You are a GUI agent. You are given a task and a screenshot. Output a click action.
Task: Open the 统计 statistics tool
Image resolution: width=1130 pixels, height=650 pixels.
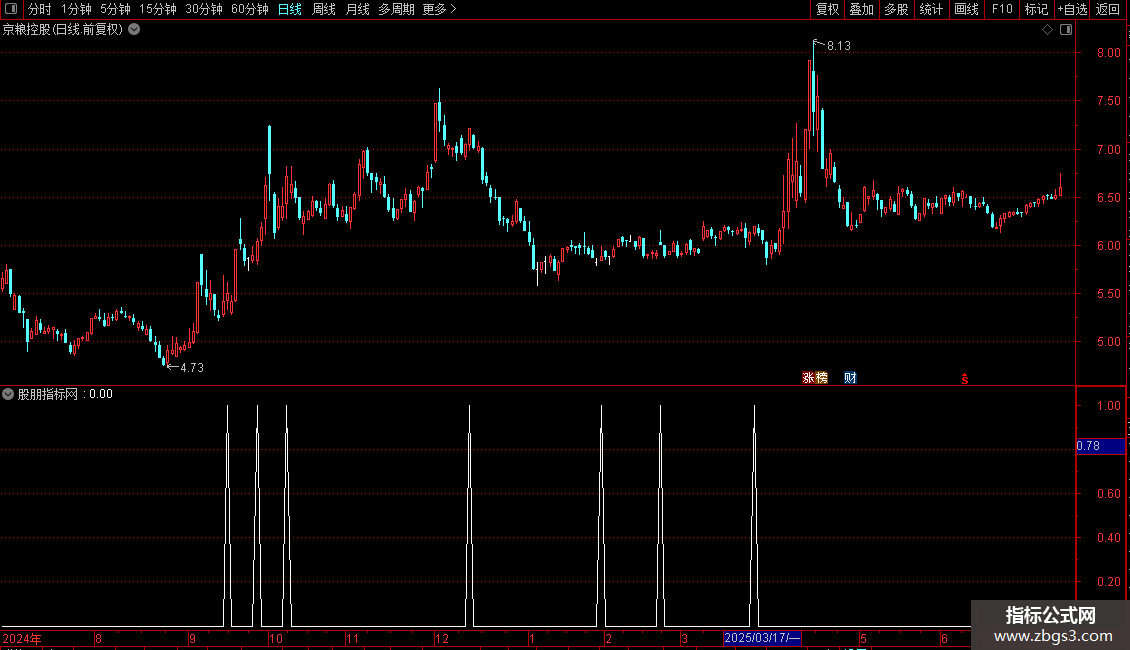point(931,9)
